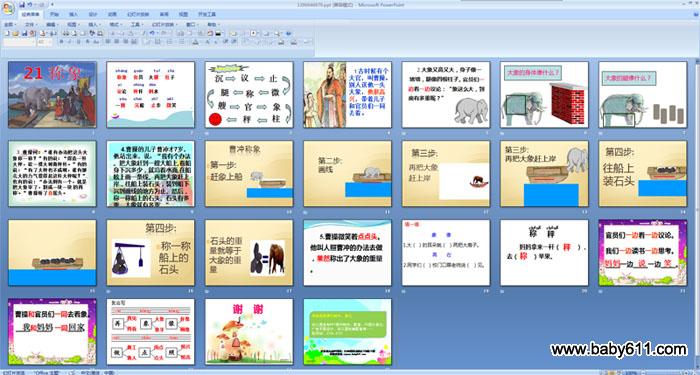Open the 审阅 ribbon tab

coord(164,14)
